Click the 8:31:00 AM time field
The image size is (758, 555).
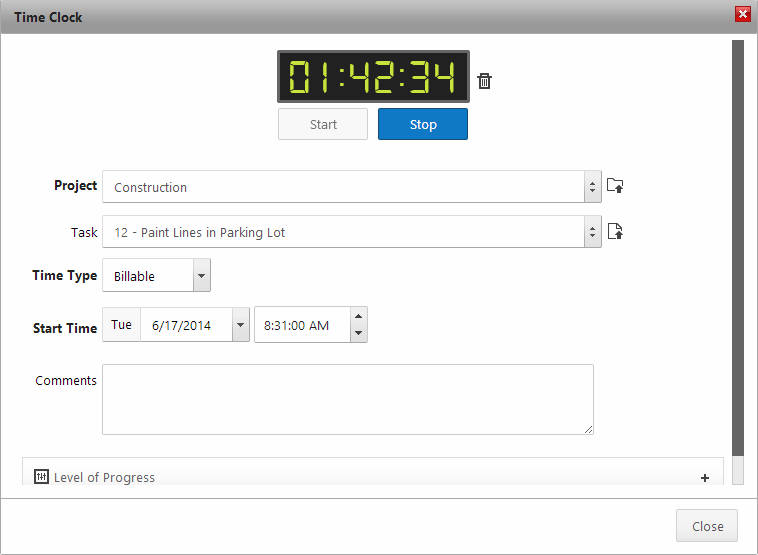point(303,325)
